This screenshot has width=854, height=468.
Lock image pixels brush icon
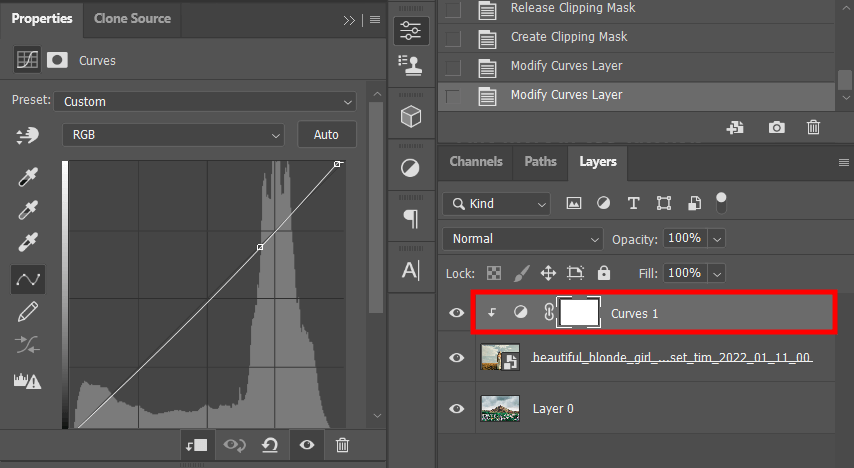(x=522, y=273)
